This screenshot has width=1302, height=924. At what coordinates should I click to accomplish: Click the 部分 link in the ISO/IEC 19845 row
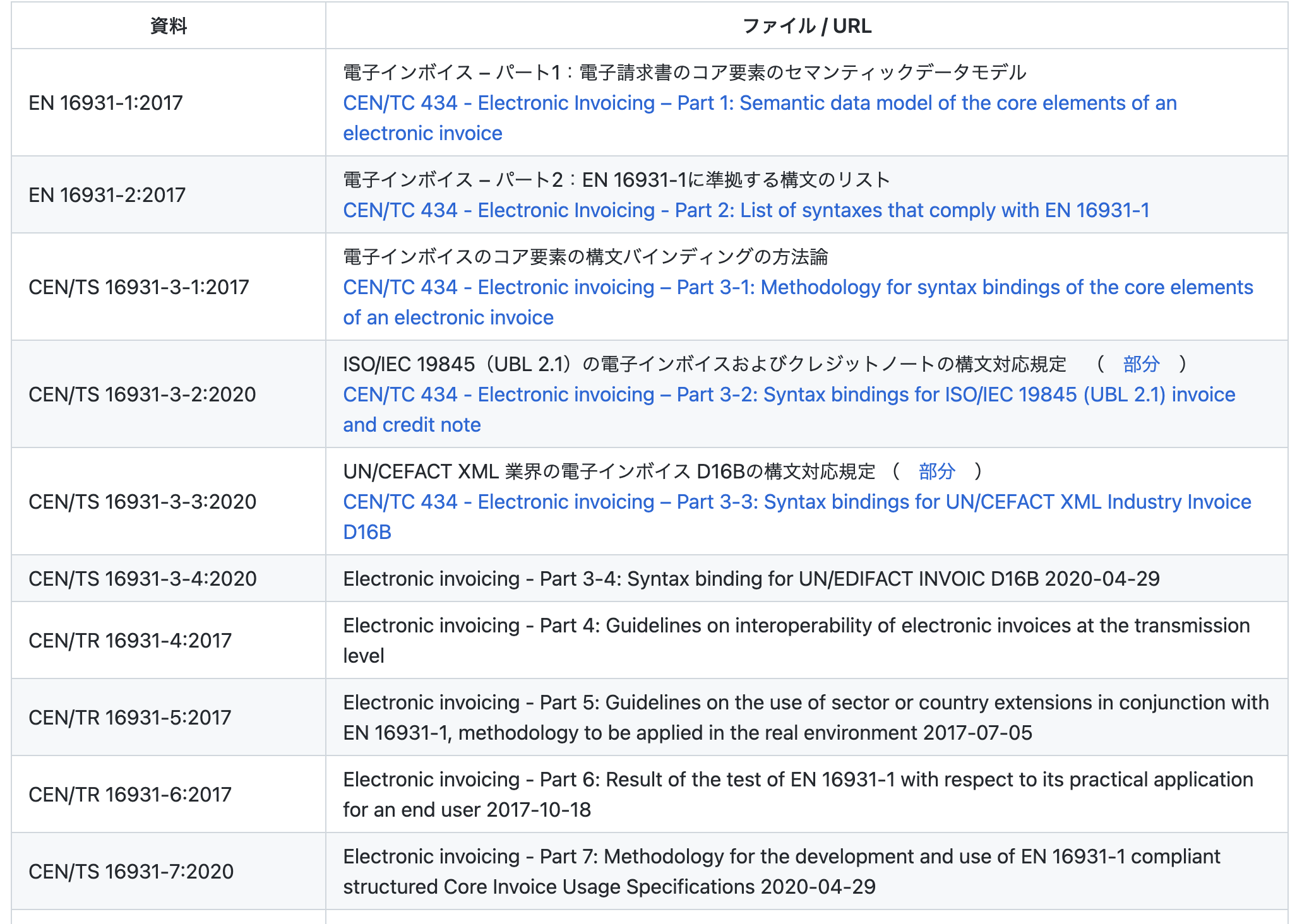pyautogui.click(x=1142, y=364)
